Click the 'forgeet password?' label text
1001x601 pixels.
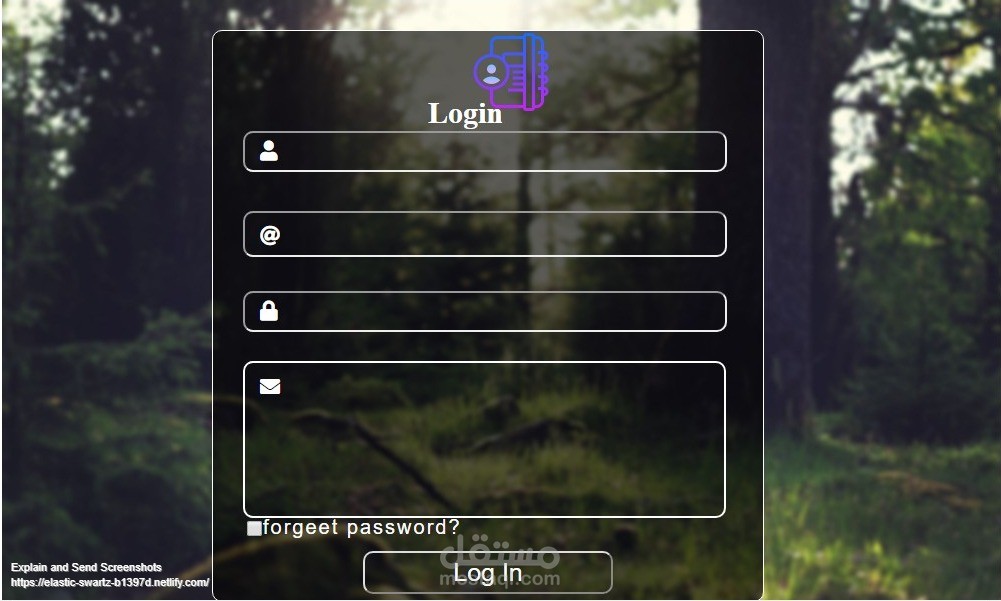coord(361,528)
